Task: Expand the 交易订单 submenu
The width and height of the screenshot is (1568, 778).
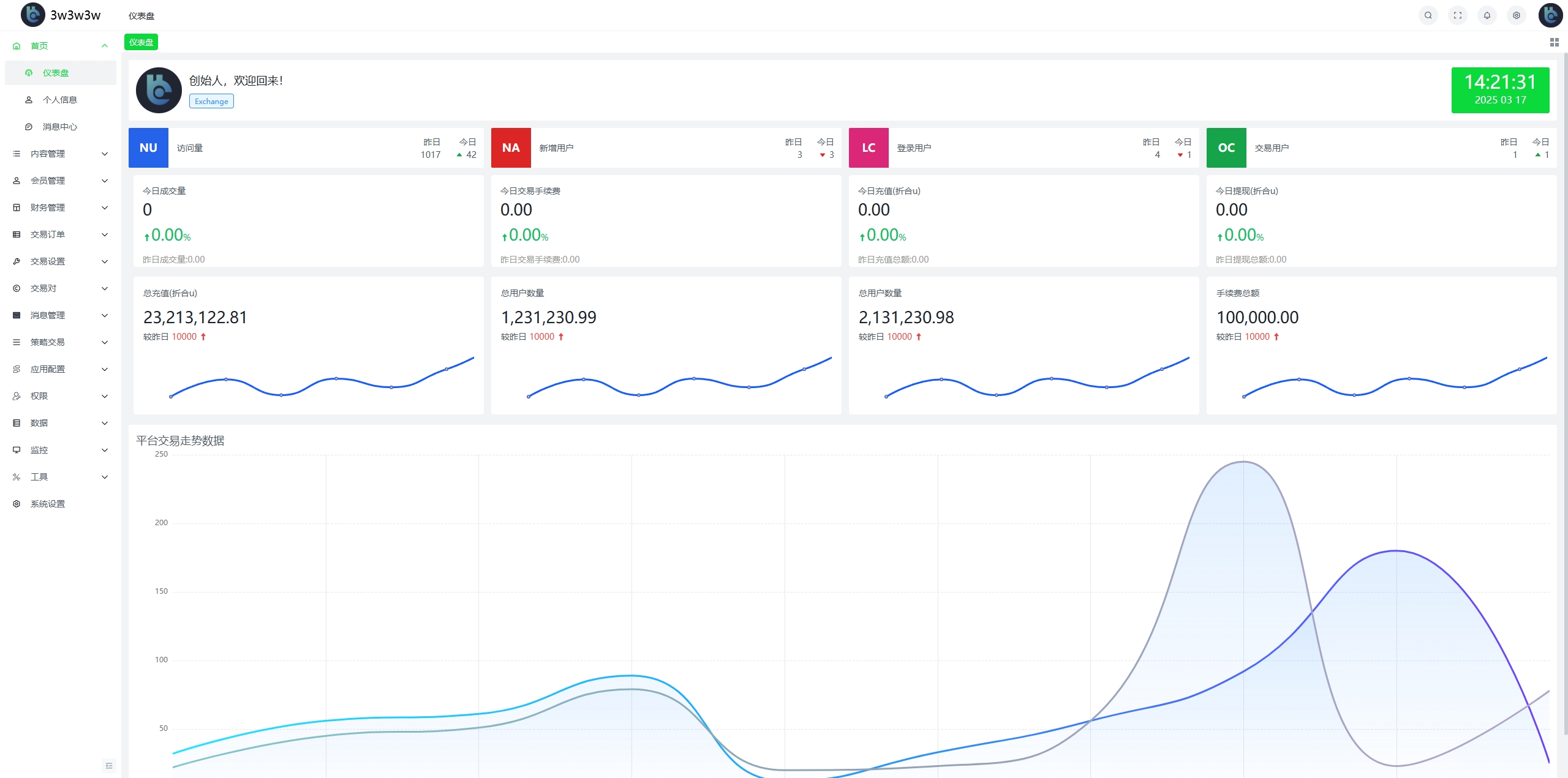Action: [x=60, y=234]
